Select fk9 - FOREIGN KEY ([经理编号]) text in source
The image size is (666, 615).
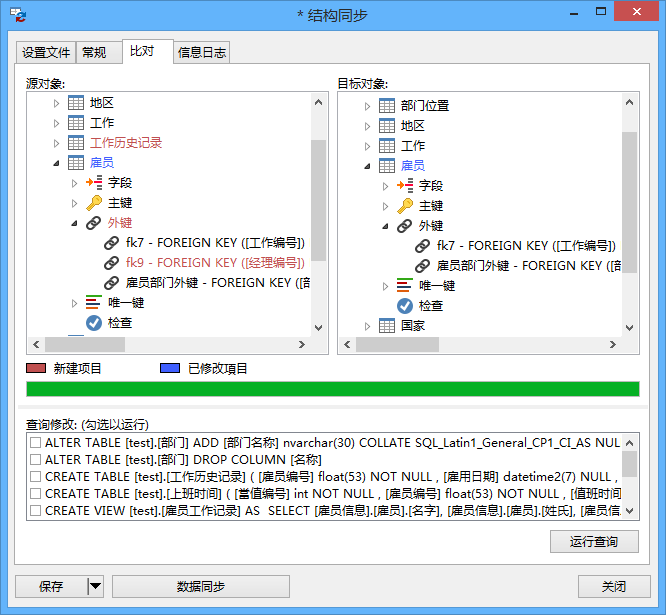click(x=215, y=263)
